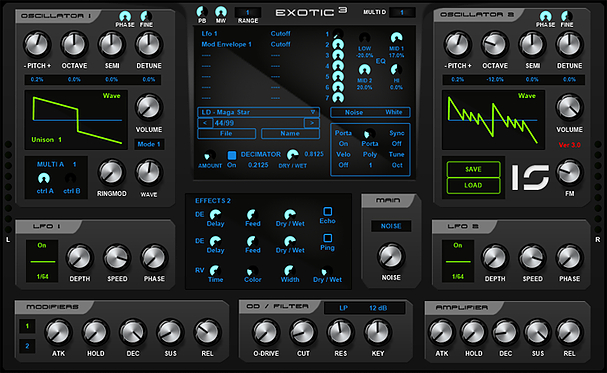
Task: Click the main NOISE knob
Action: click(391, 257)
